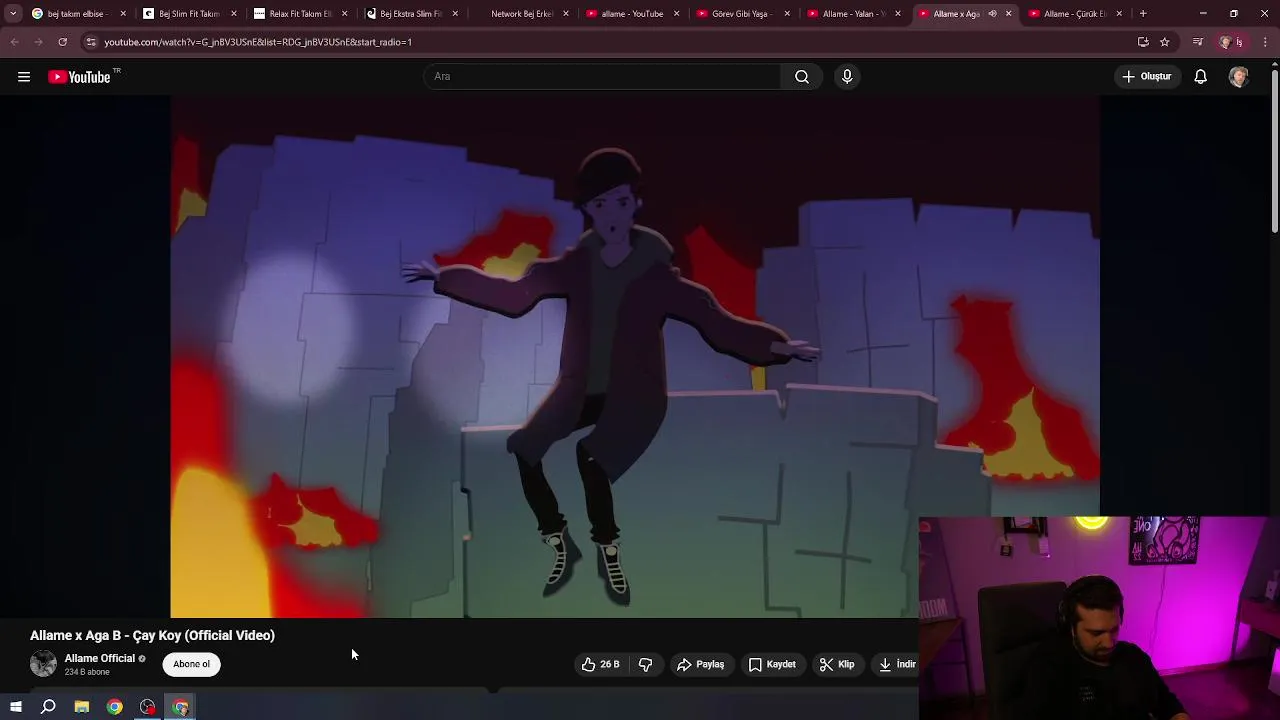The height and width of the screenshot is (720, 1280).
Task: Switch to the 'Relax Fit Takım' tab
Action: [x=299, y=14]
